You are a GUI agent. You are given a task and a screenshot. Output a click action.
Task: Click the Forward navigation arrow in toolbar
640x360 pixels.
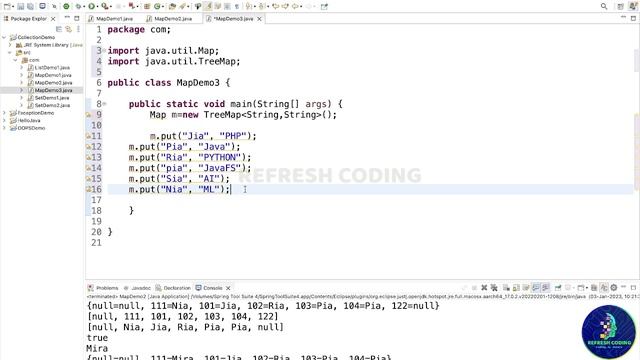(x=309, y=7)
